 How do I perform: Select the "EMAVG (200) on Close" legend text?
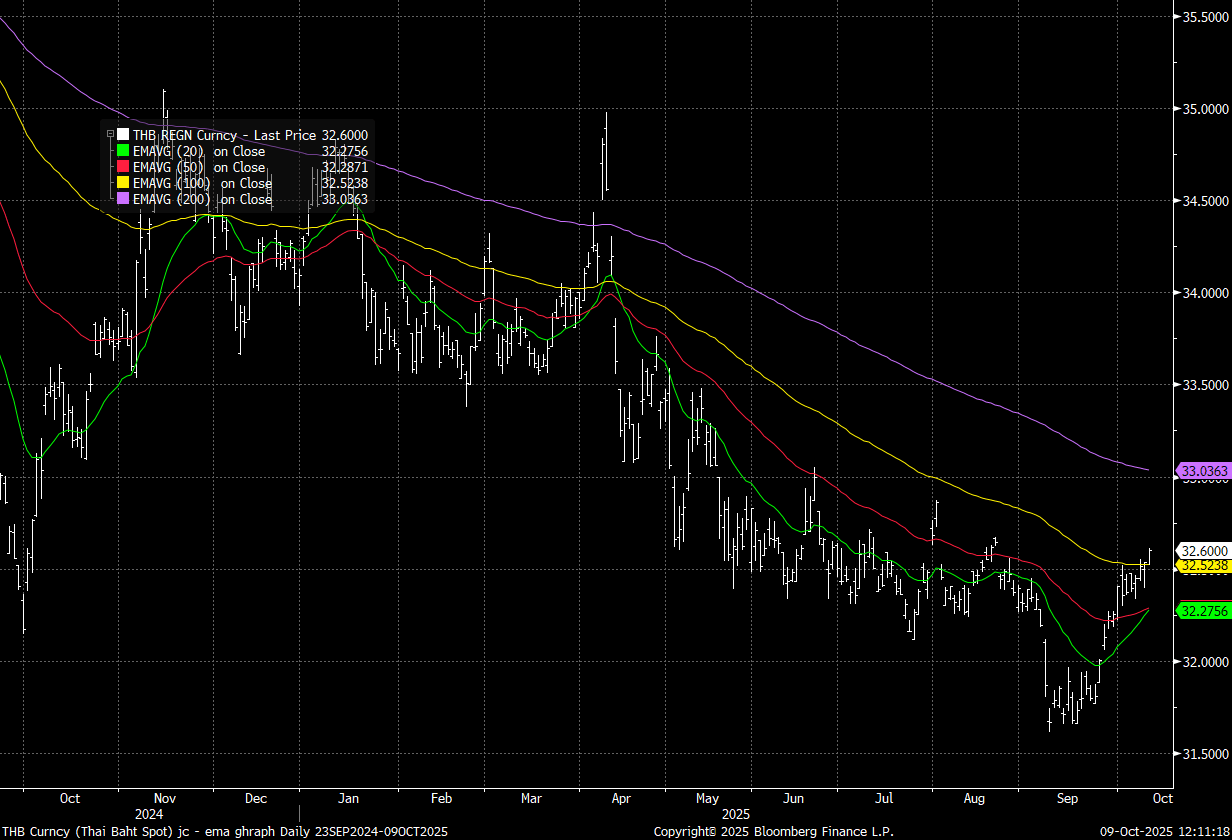(203, 199)
